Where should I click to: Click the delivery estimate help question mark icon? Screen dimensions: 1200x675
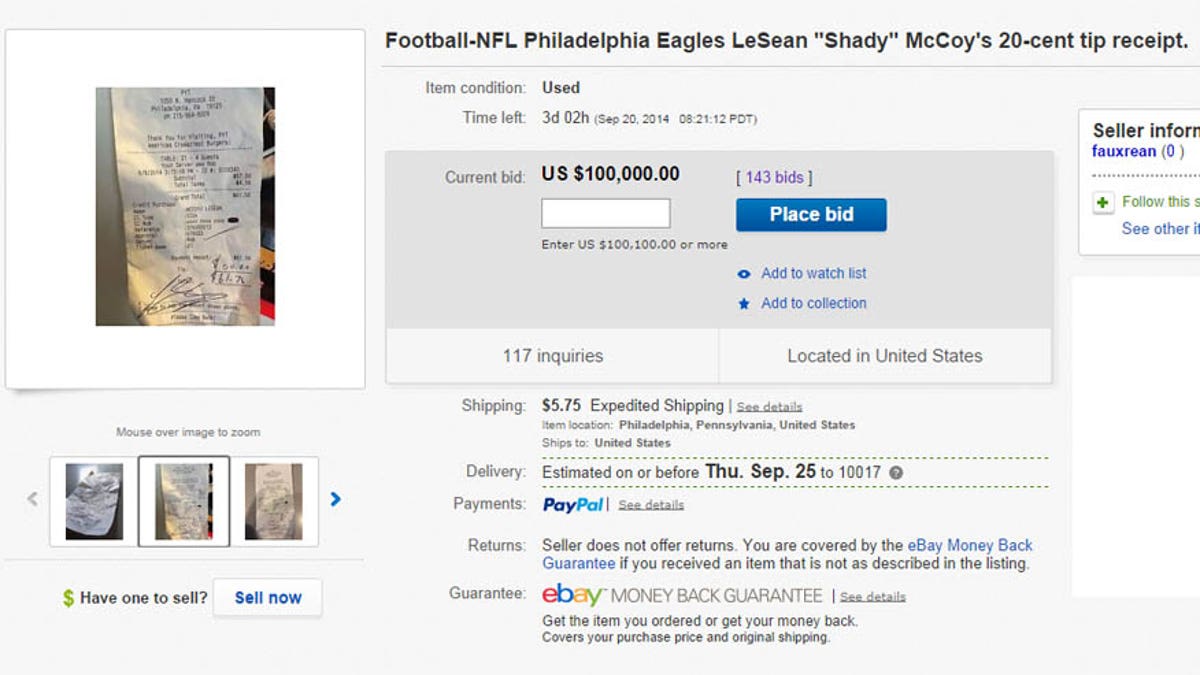tap(896, 473)
